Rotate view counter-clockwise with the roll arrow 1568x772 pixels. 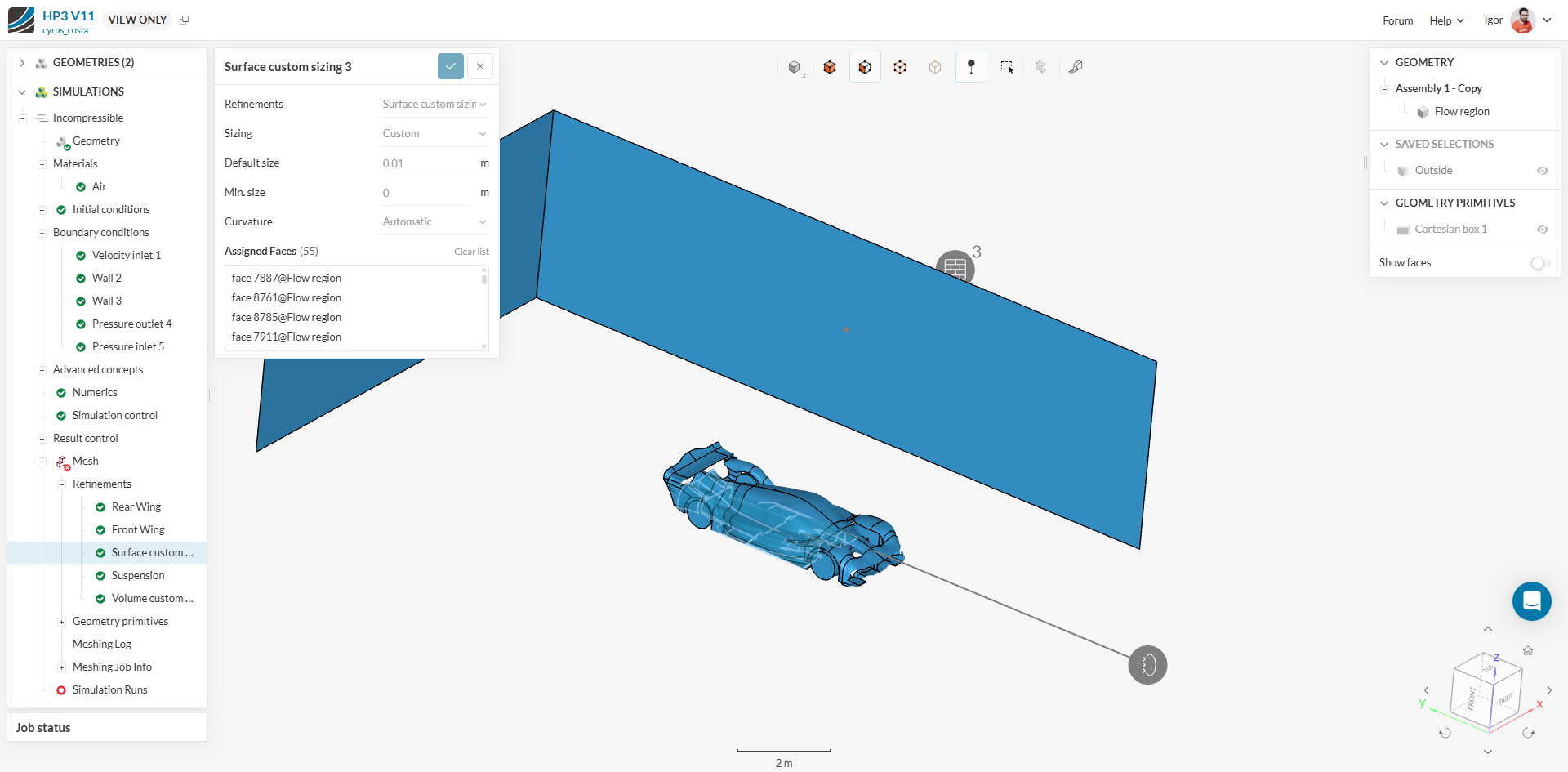click(1445, 733)
